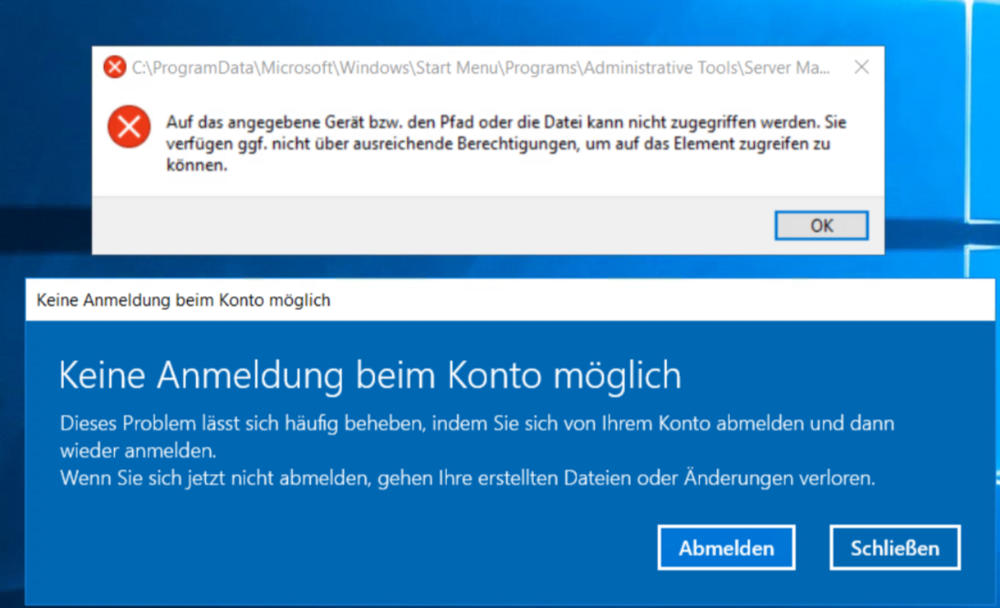
Task: Click the red error icon in the dialog title bar
Action: 112,67
